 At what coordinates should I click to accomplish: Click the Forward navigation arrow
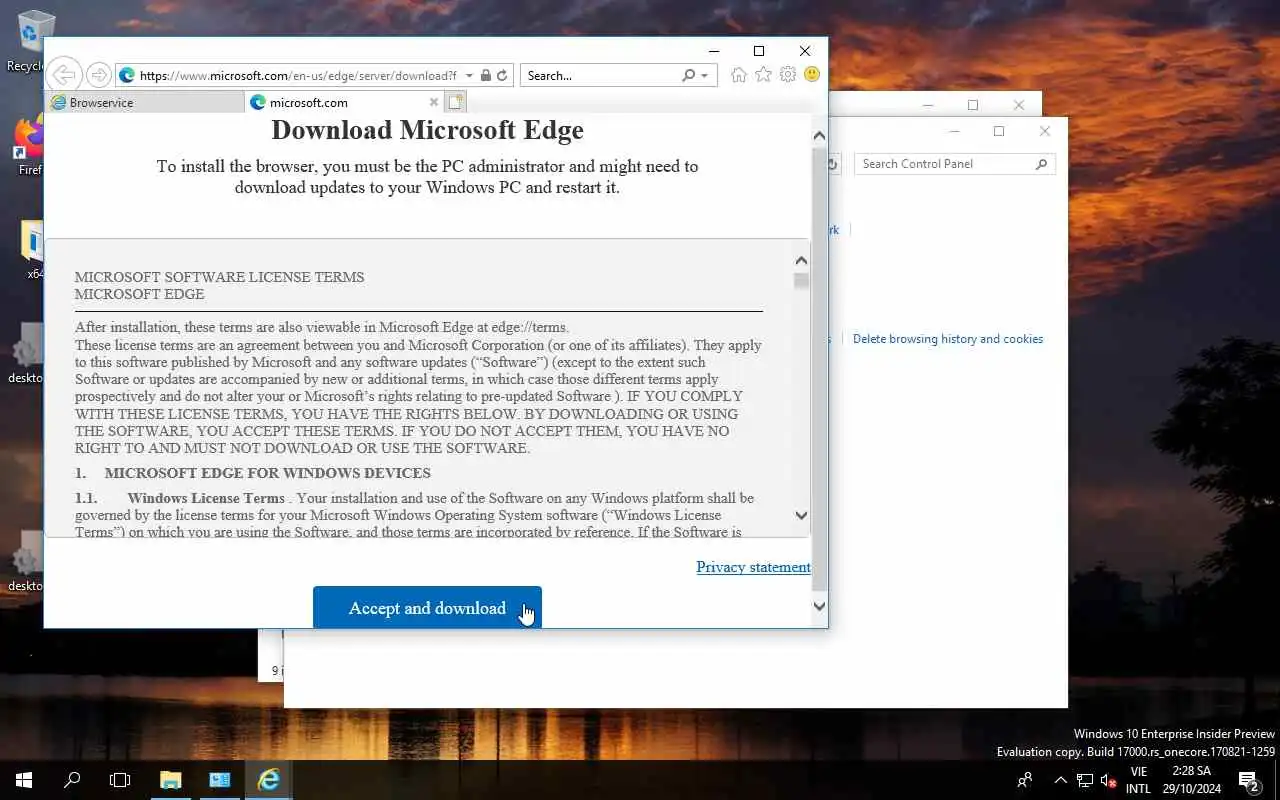point(98,75)
